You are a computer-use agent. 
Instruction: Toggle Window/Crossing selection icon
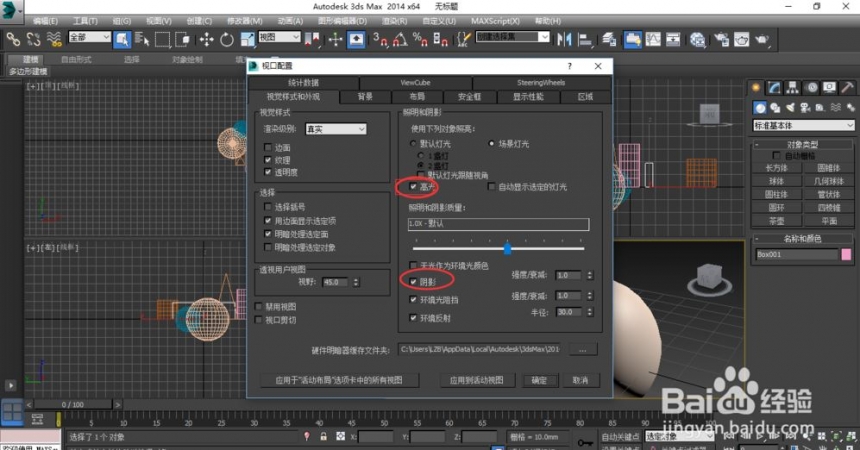click(182, 39)
